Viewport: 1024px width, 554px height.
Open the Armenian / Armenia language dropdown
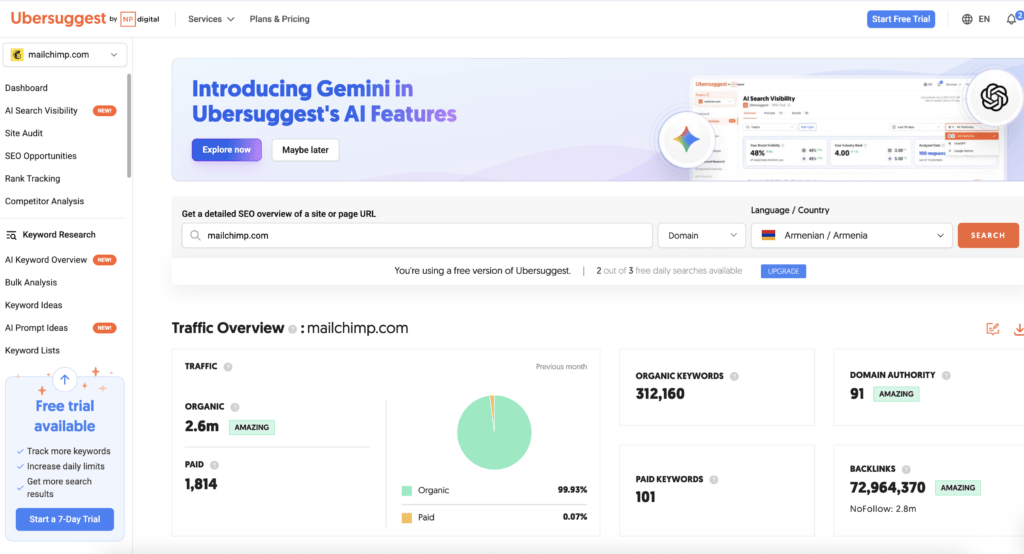pos(852,235)
